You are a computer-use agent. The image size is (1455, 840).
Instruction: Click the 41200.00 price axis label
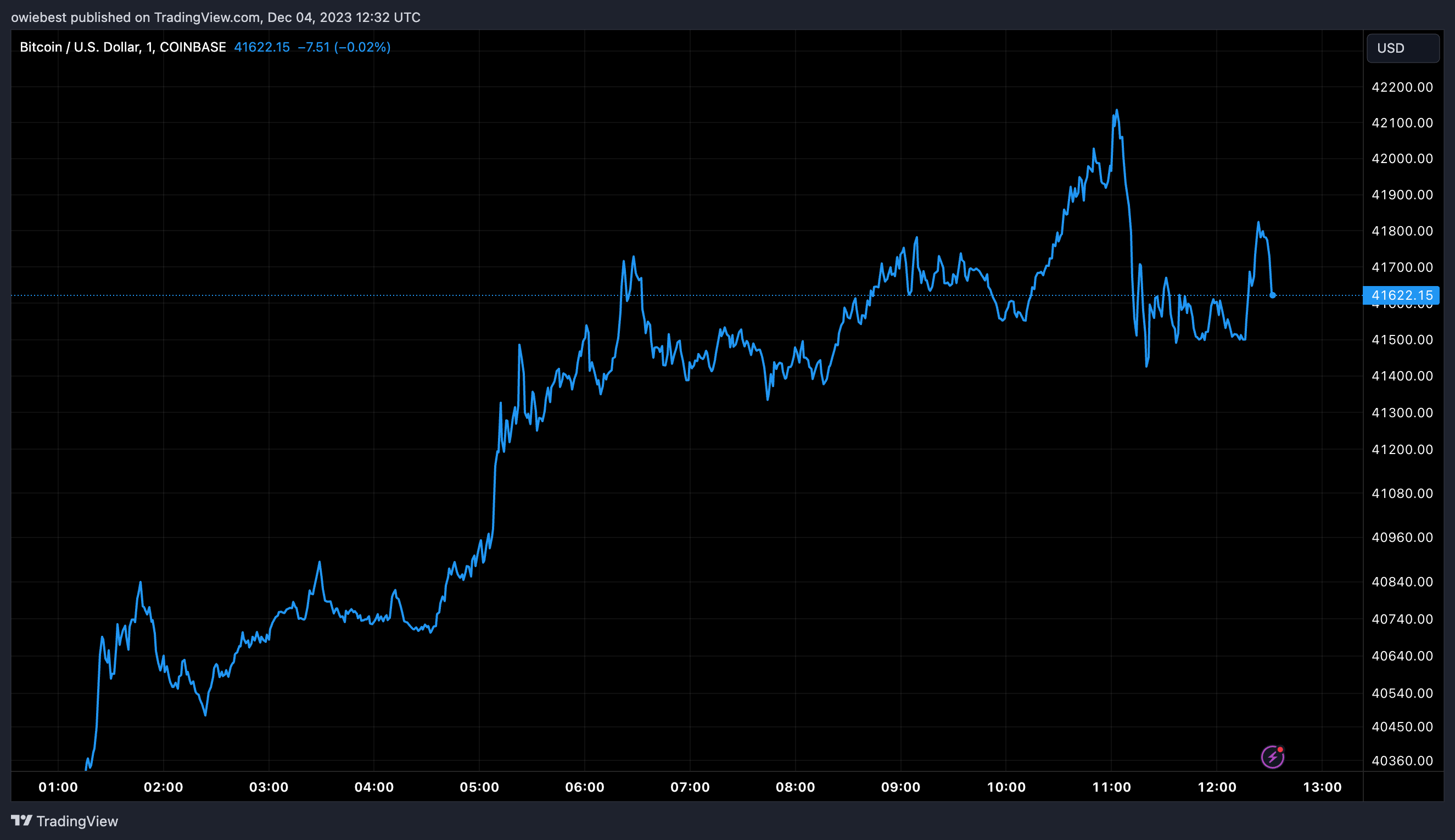[1402, 450]
